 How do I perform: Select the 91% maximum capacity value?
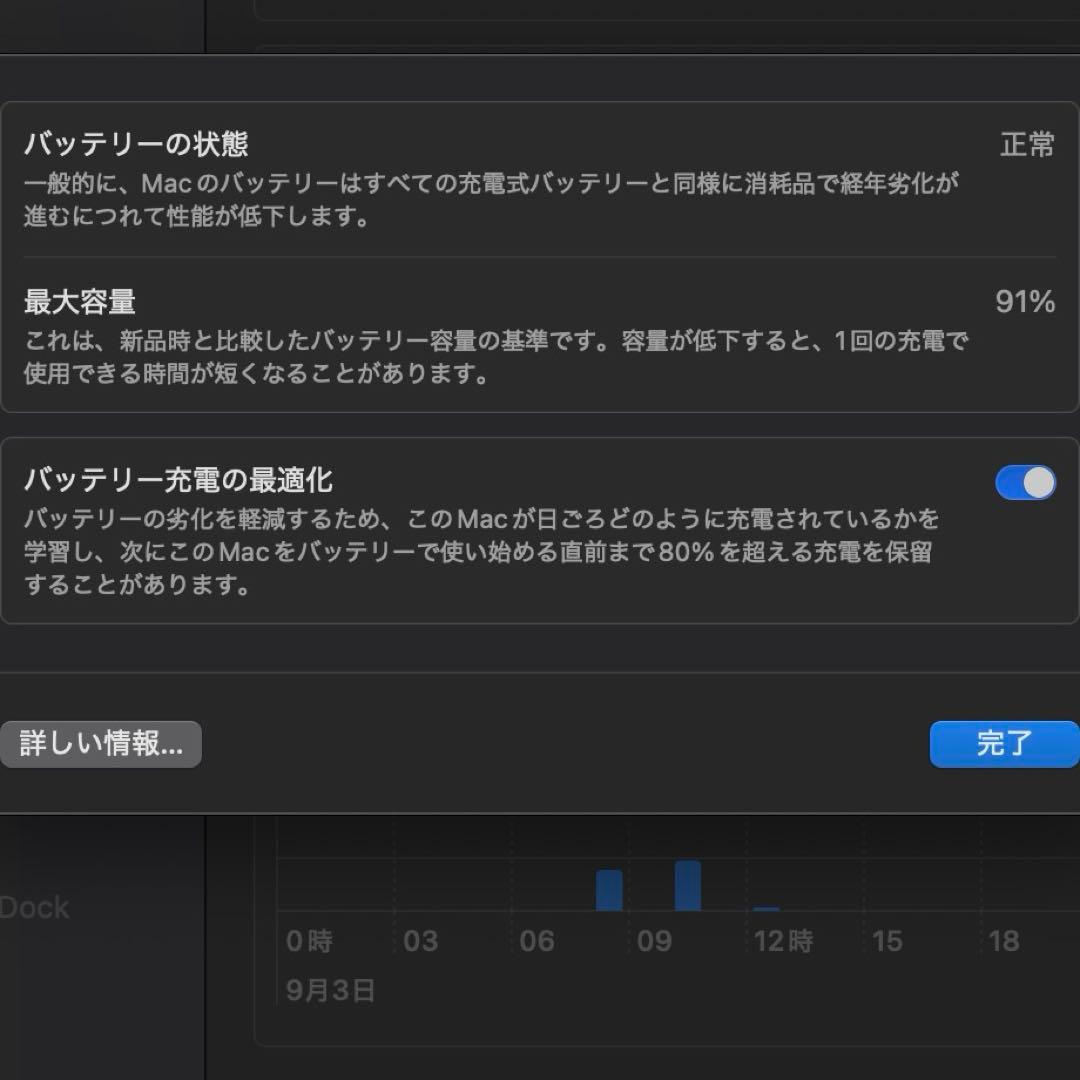[1025, 302]
